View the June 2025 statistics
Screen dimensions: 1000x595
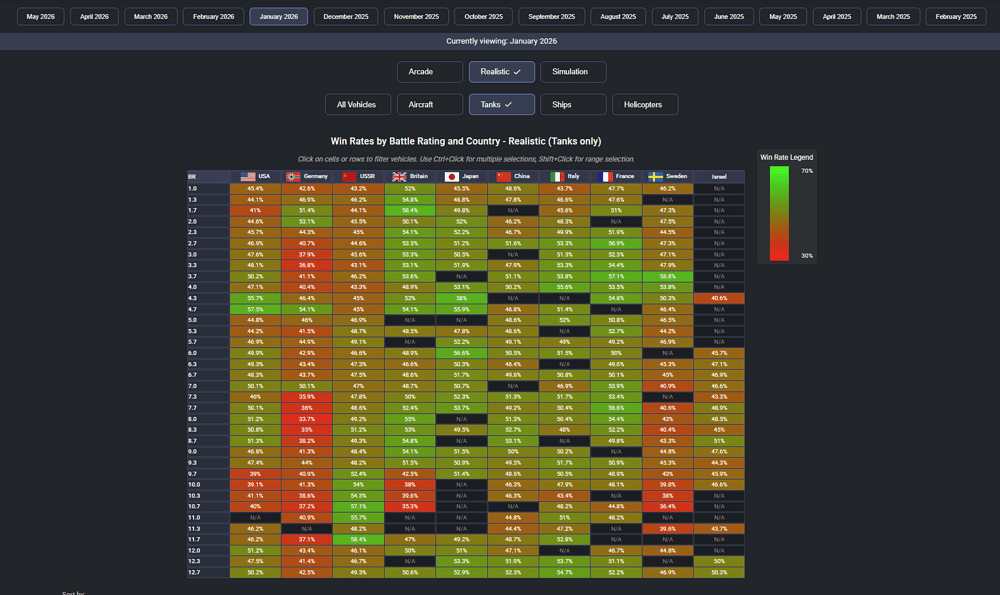(x=729, y=17)
